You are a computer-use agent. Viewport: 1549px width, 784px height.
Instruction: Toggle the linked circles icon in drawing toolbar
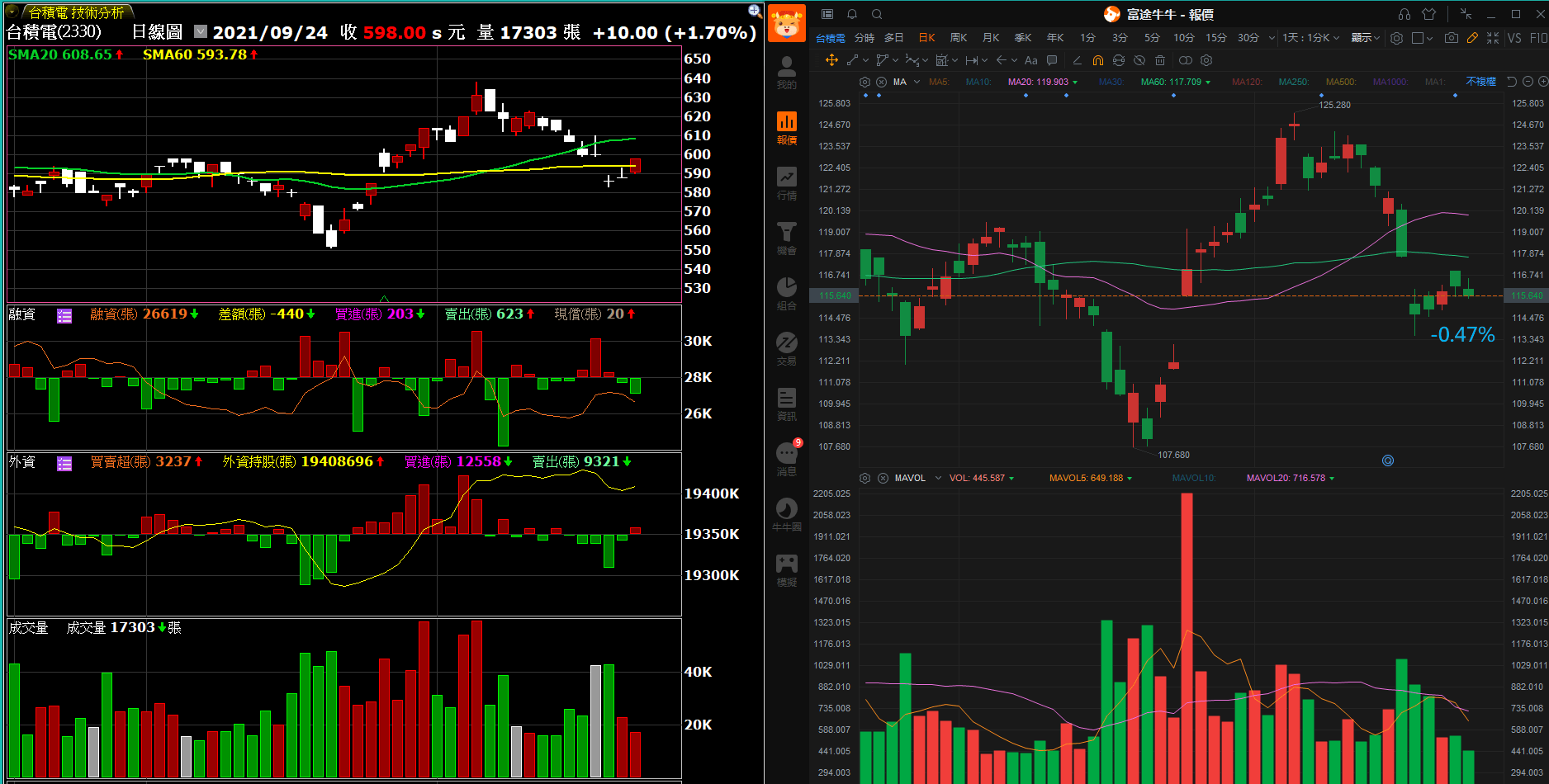click(x=1186, y=60)
